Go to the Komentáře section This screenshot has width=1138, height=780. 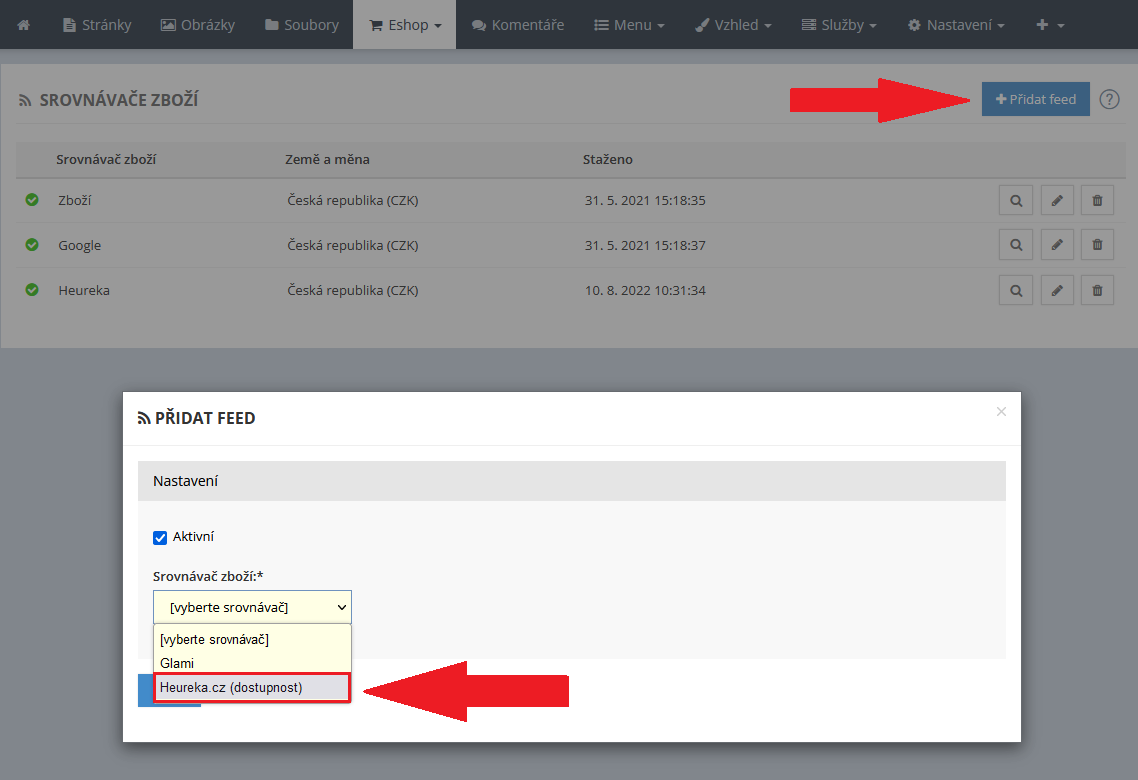point(518,24)
